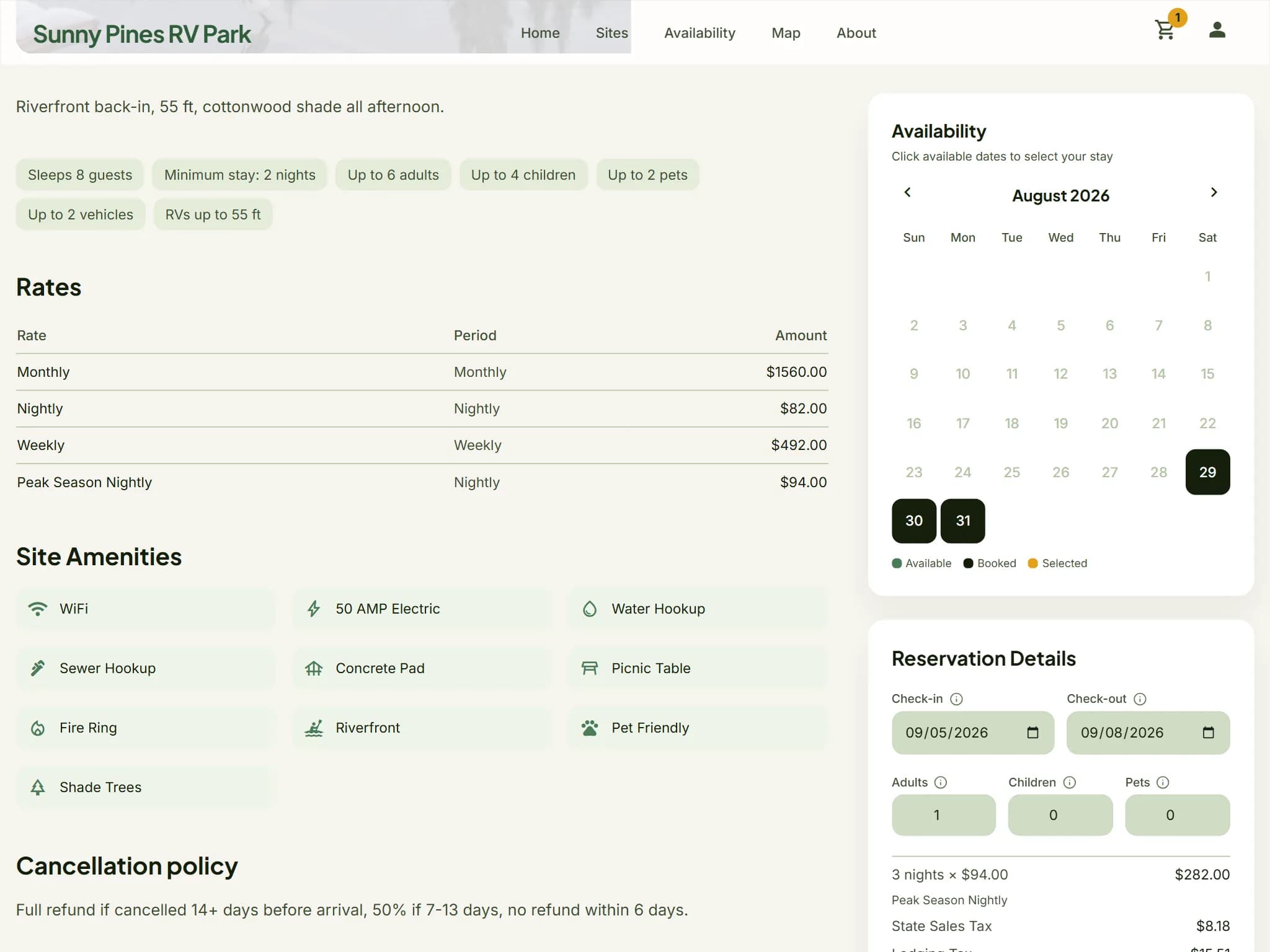Open the shopping cart icon

(x=1165, y=30)
